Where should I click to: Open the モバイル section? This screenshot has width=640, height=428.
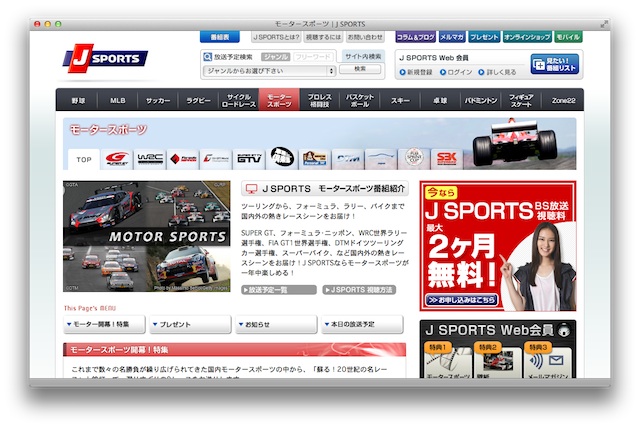pos(568,37)
